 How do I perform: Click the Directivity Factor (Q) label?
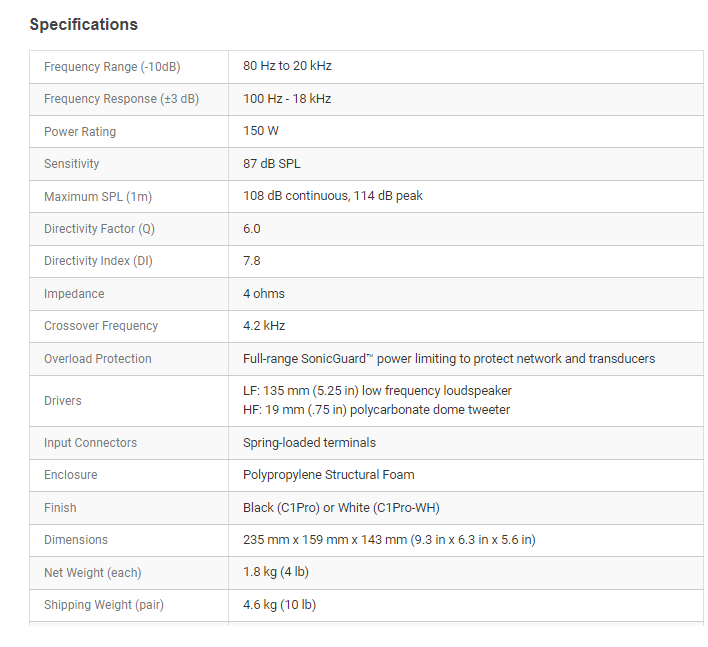point(99,229)
